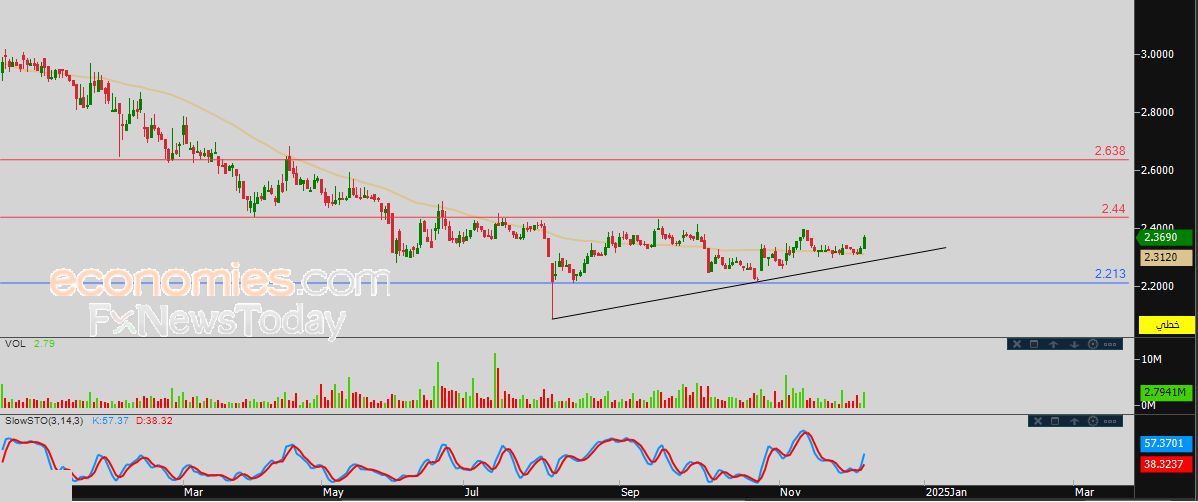This screenshot has height=502, width=1198.
Task: Click the K:57.37 readout
Action: pyautogui.click(x=109, y=421)
